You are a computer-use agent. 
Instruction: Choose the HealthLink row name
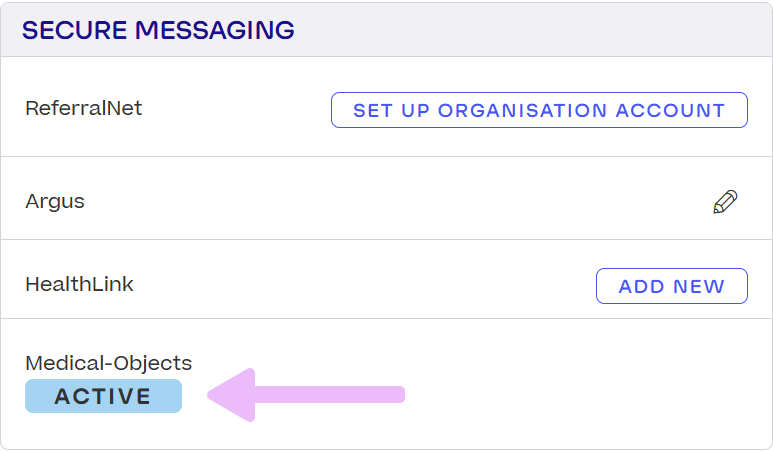pos(79,284)
